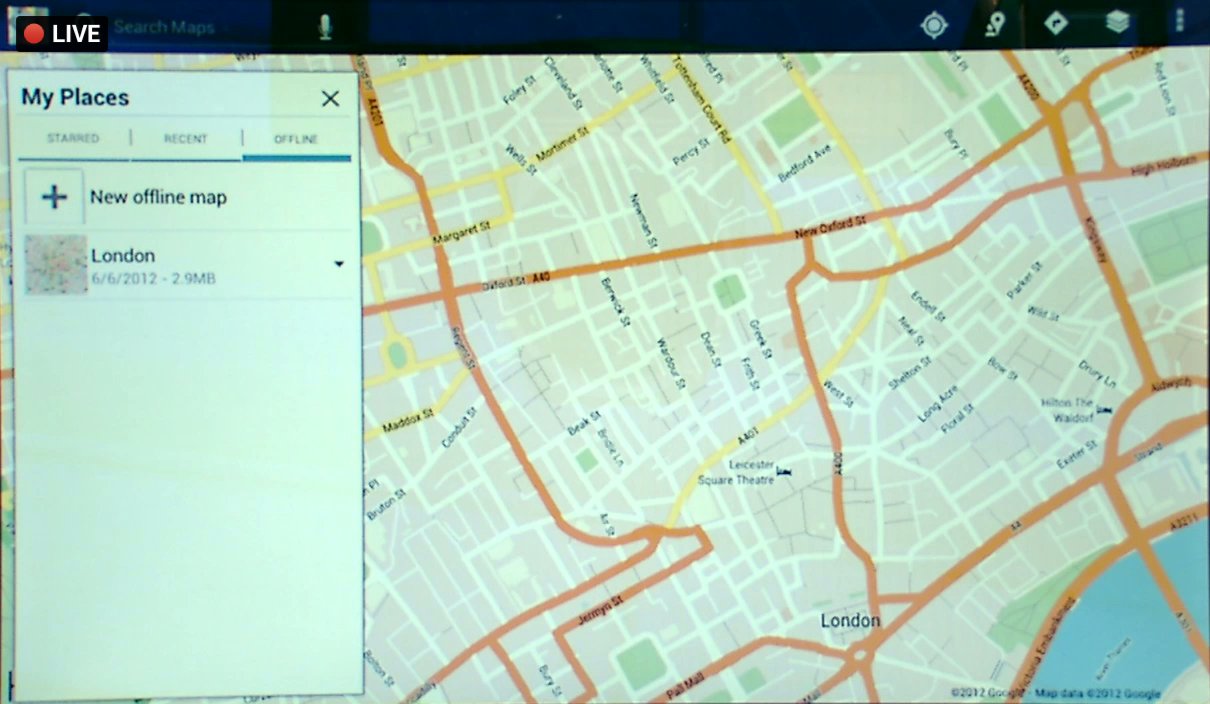Open directions with the diamond arrow icon
1210x704 pixels.
[1056, 24]
